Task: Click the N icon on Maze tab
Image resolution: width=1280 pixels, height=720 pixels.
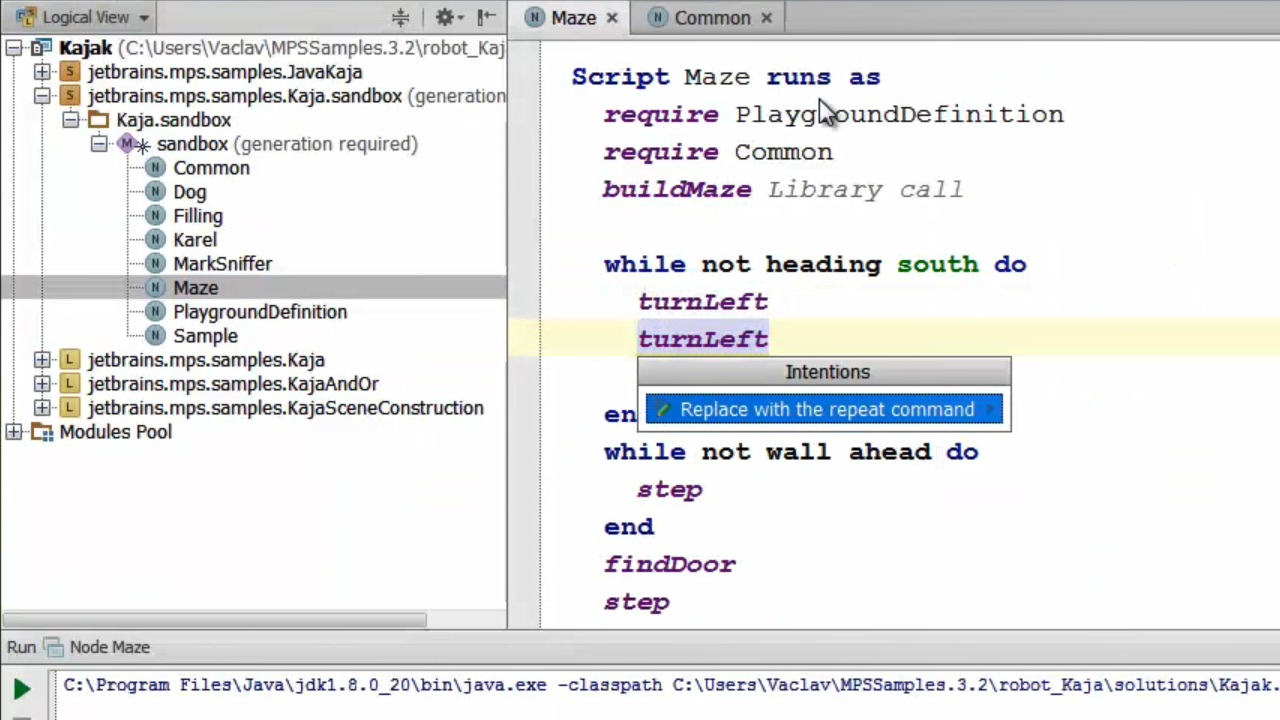Action: (x=535, y=18)
